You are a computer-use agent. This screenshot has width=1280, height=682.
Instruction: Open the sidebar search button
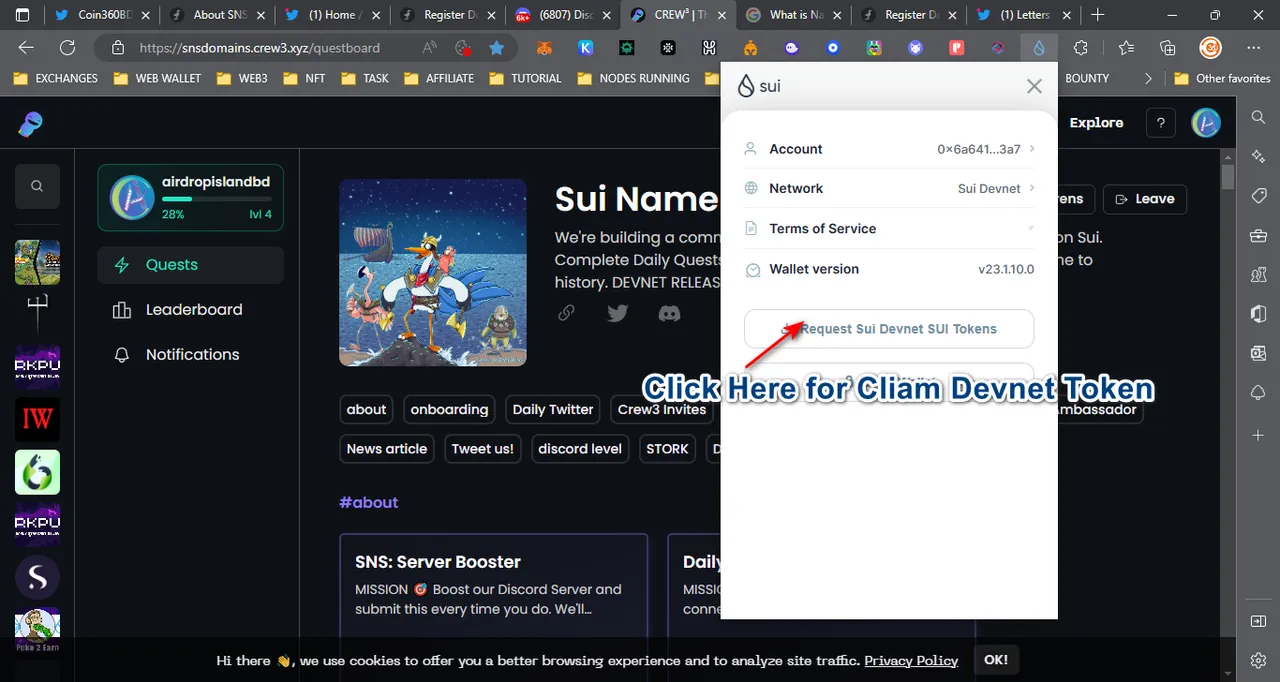(37, 186)
